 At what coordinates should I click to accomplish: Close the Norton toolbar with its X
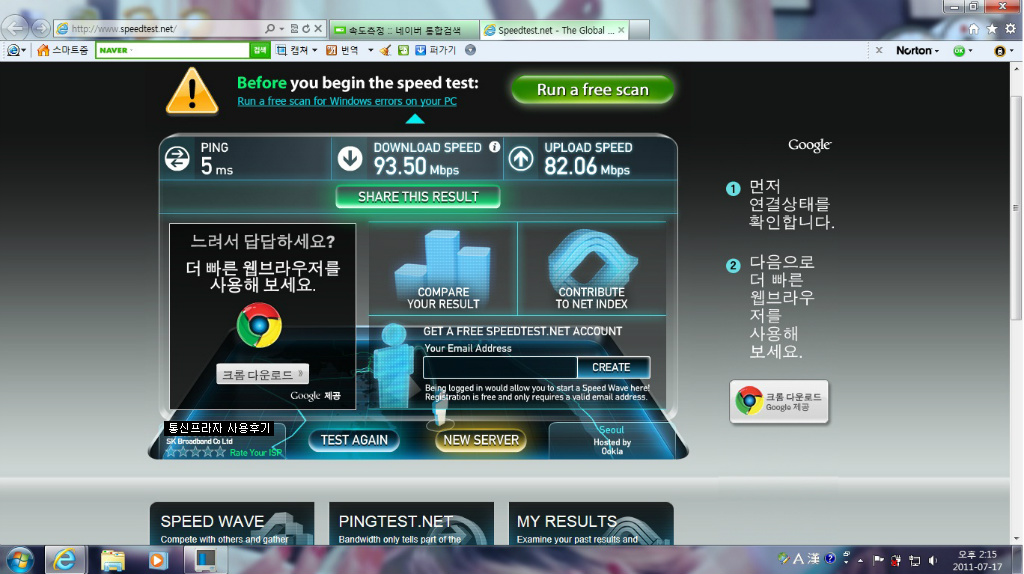(x=879, y=50)
